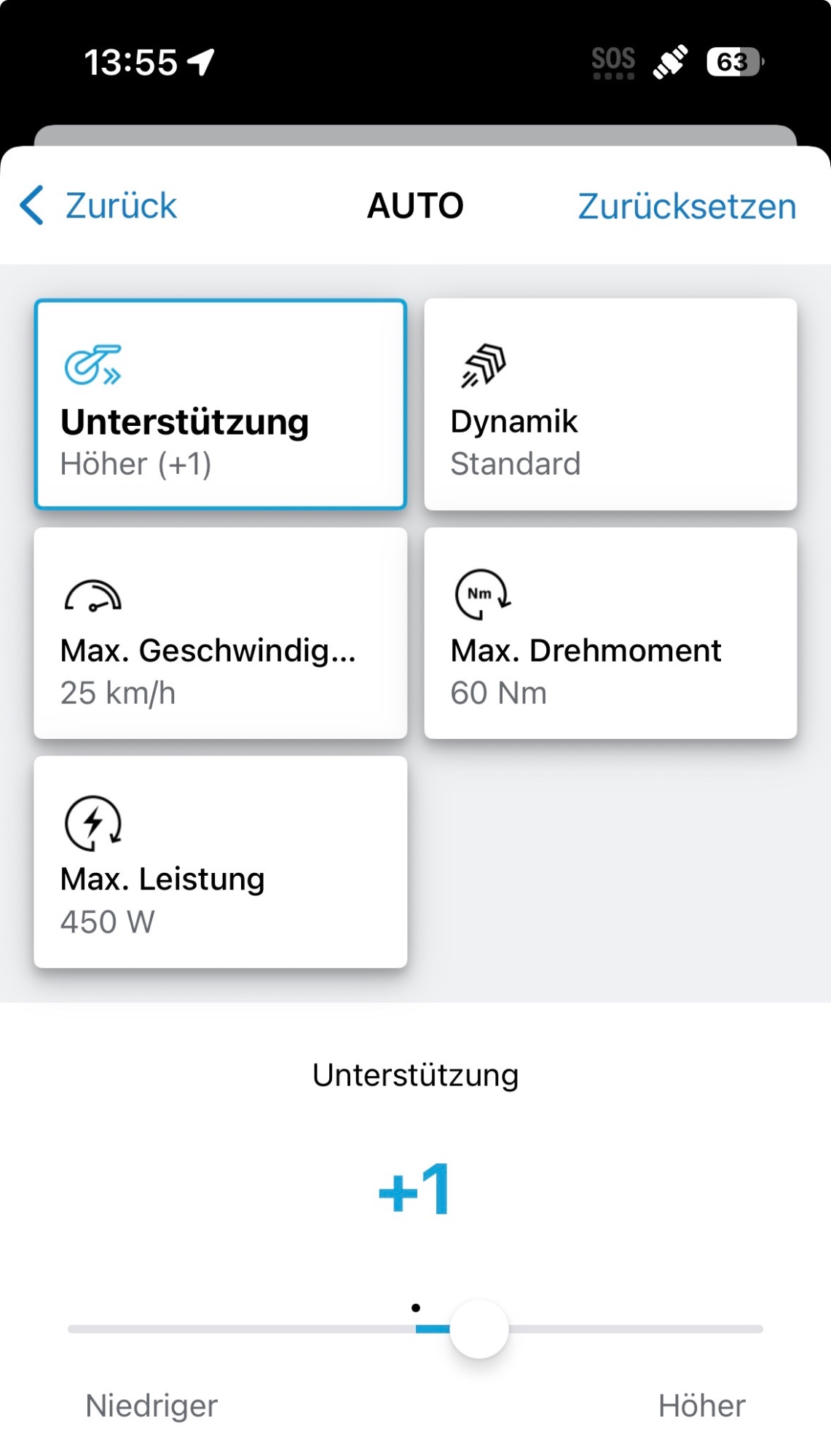Tap the speedometer icon for max speed
The height and width of the screenshot is (1456, 831).
[x=93, y=596]
